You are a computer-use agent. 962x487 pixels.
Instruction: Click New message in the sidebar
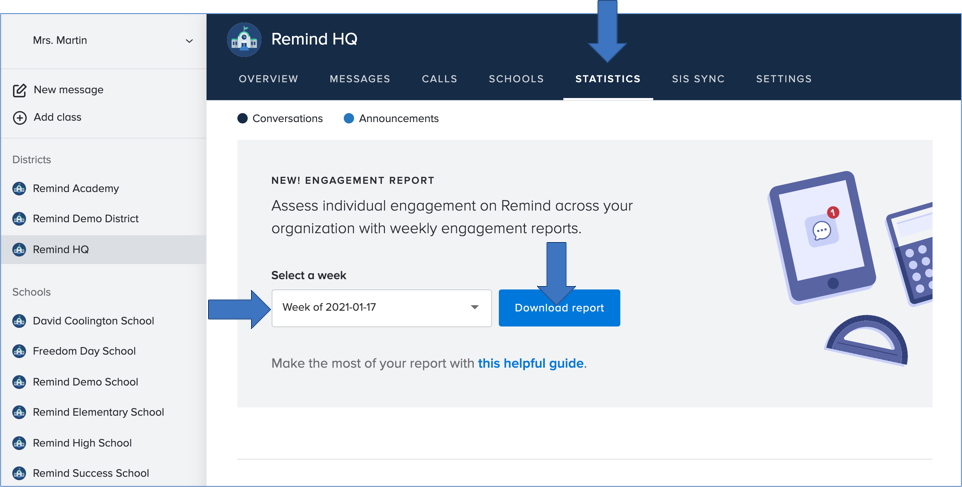point(68,90)
